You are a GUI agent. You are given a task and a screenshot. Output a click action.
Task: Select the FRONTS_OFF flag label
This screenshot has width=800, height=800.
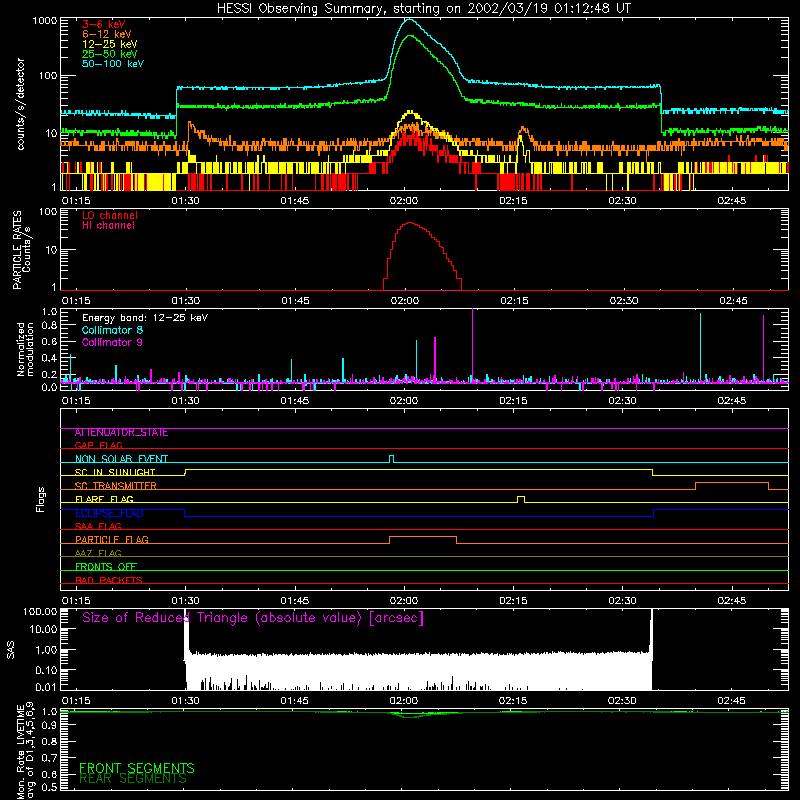tap(106, 567)
